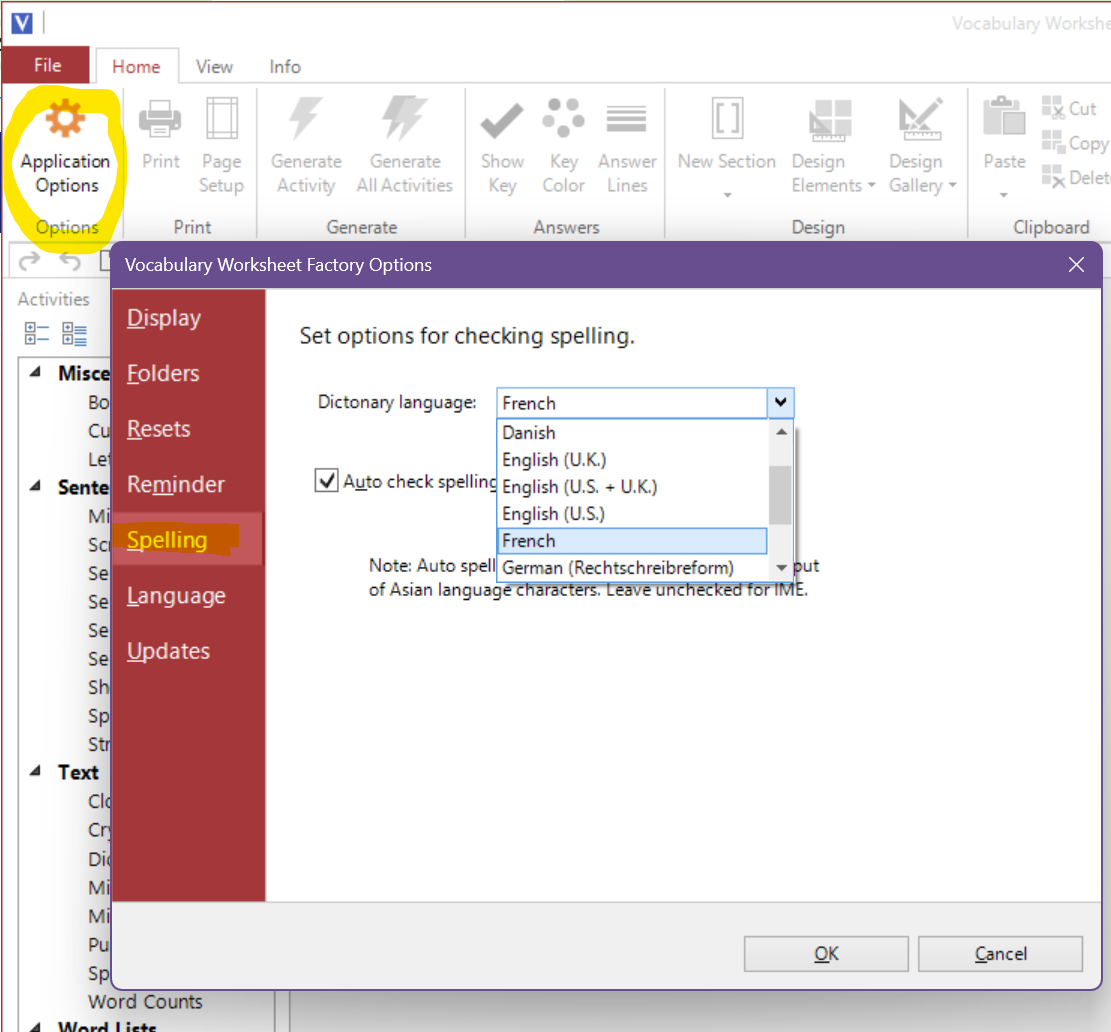The image size is (1111, 1032).
Task: Choose German (Rechtschreibreform) option
Action: (632, 567)
